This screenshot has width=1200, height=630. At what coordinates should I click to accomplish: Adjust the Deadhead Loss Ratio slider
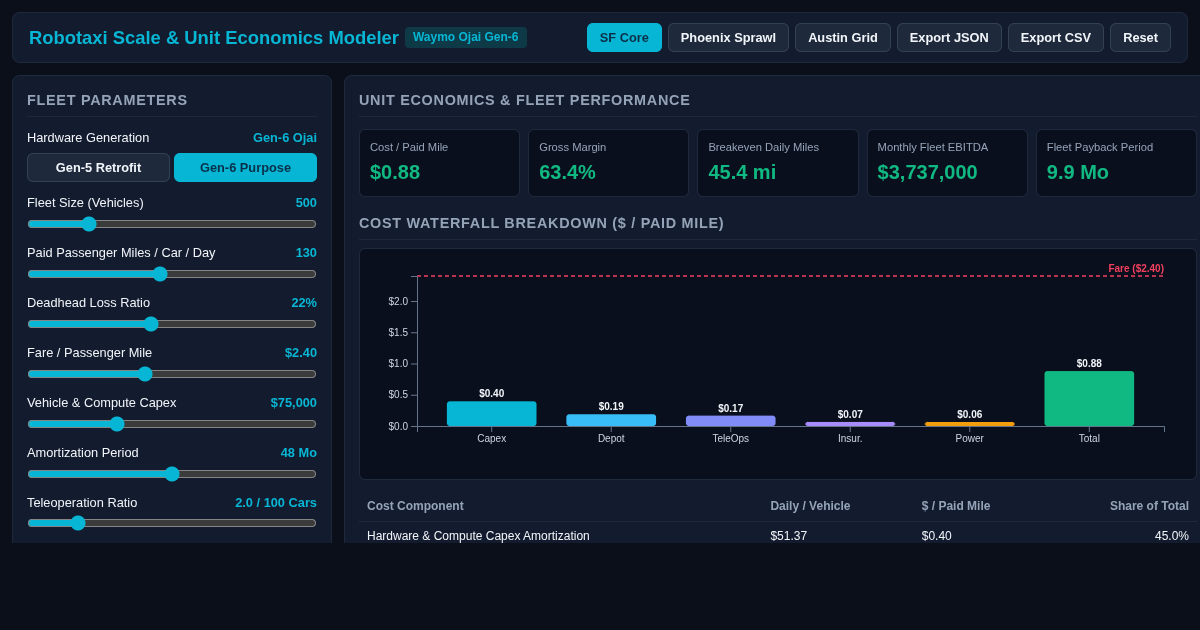click(x=172, y=324)
